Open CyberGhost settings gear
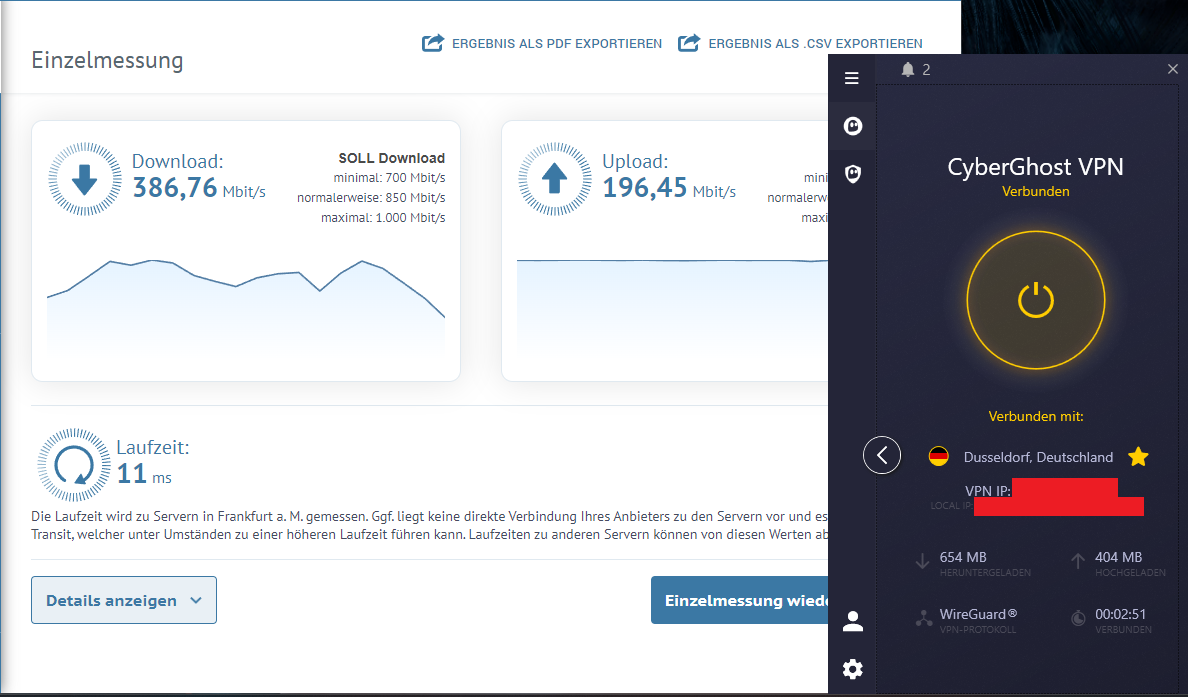The image size is (1188, 697). pos(852,669)
